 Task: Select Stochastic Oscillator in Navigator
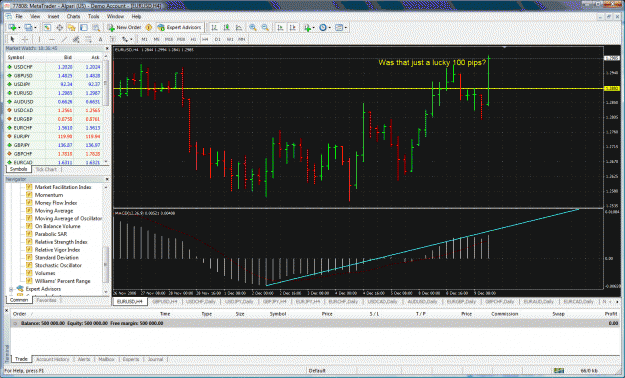[58, 265]
